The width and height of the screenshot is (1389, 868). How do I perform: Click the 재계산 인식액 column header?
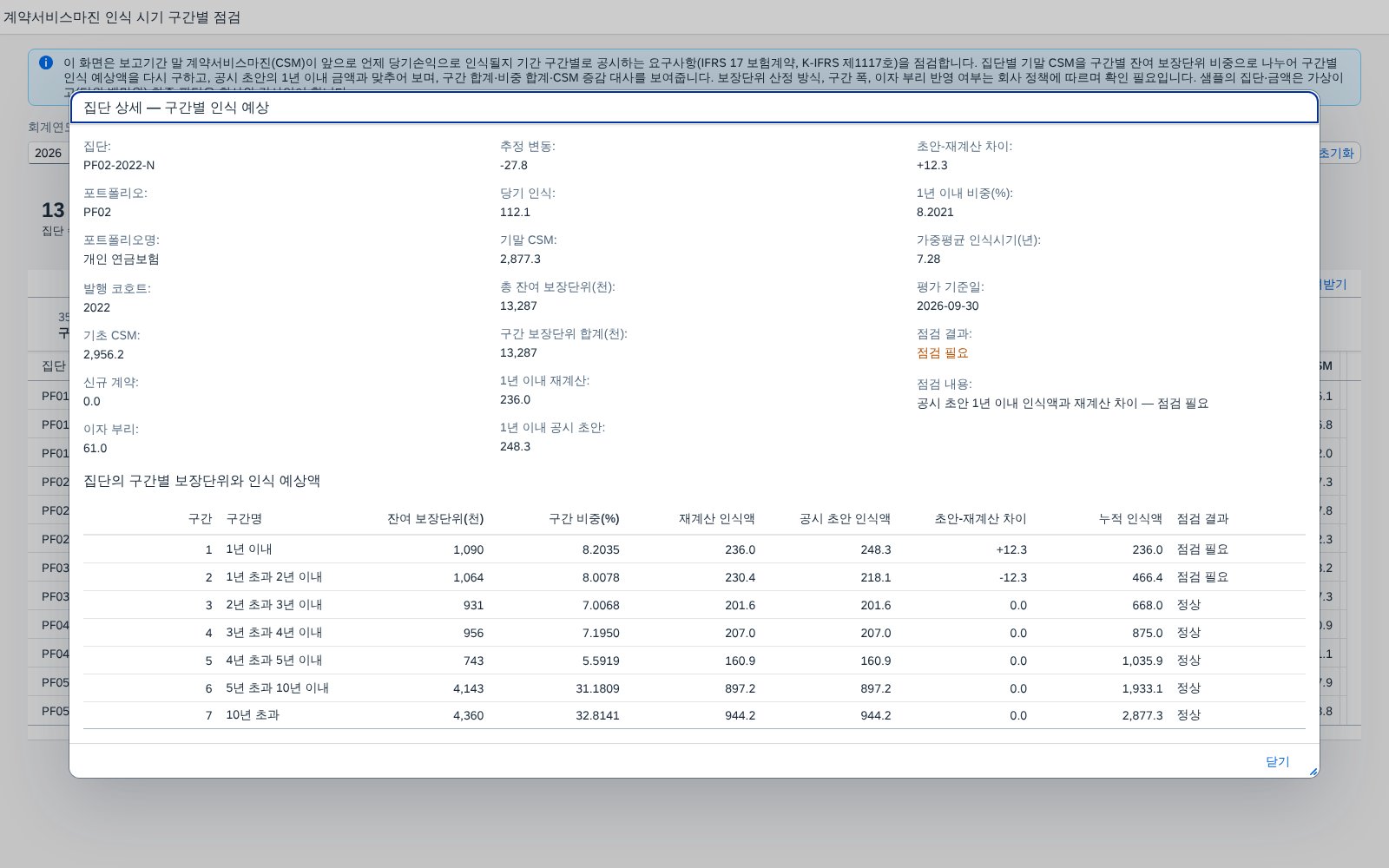pyautogui.click(x=716, y=519)
